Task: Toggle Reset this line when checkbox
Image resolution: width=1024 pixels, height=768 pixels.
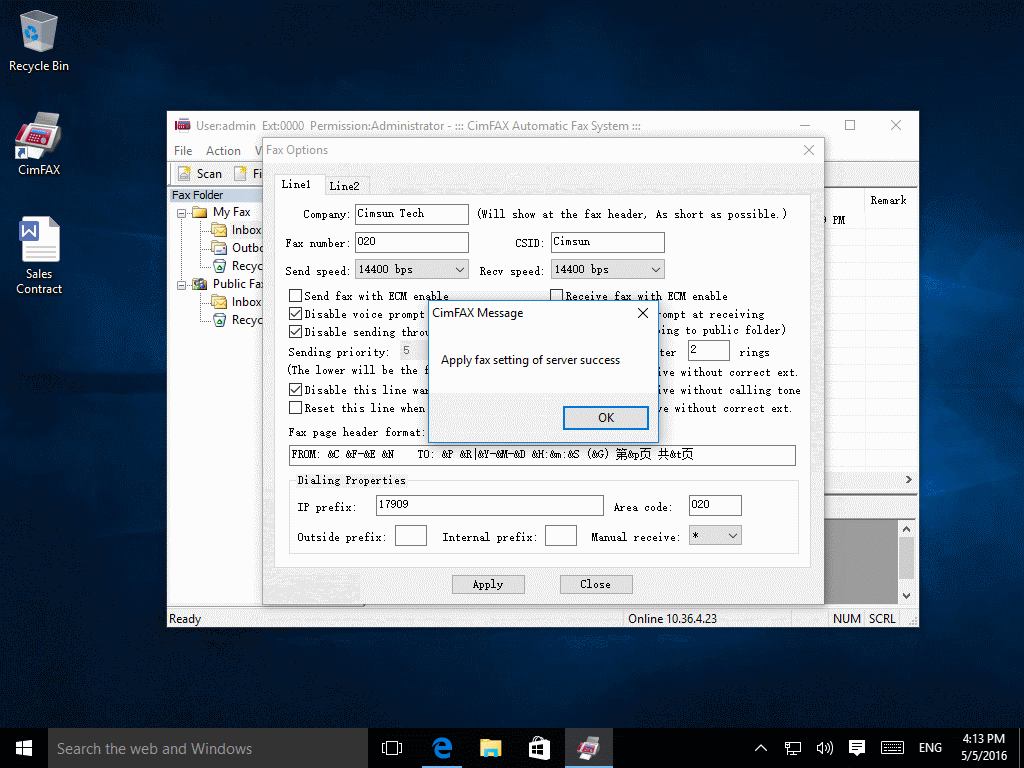Action: [296, 408]
